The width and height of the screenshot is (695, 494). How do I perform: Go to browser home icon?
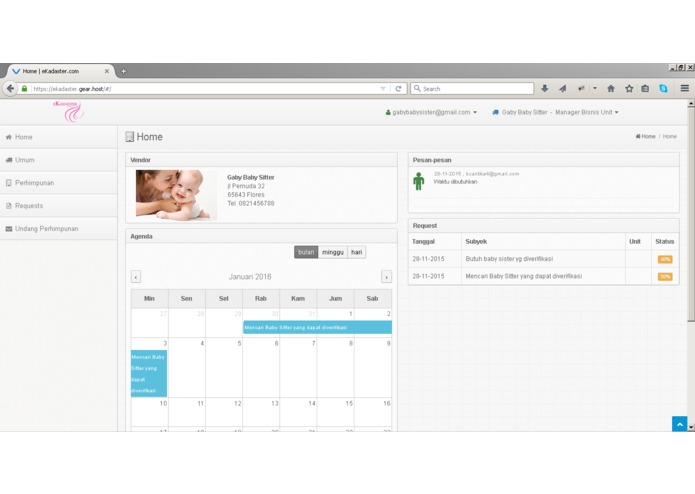(x=611, y=89)
